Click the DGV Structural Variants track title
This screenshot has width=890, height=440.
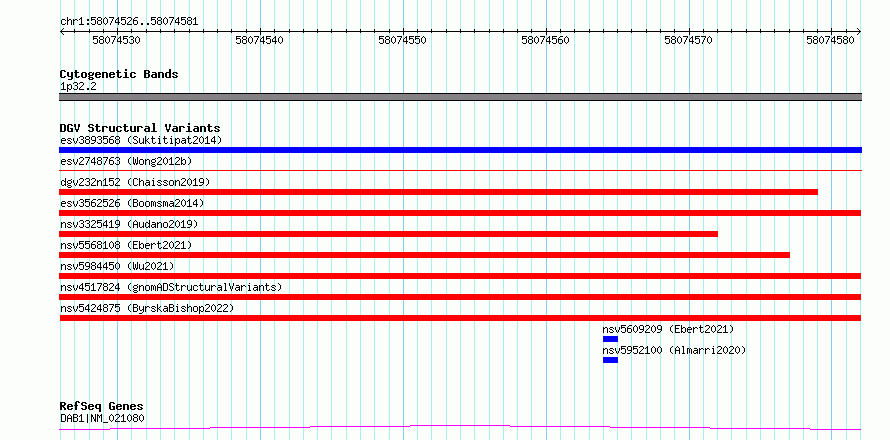pyautogui.click(x=140, y=128)
